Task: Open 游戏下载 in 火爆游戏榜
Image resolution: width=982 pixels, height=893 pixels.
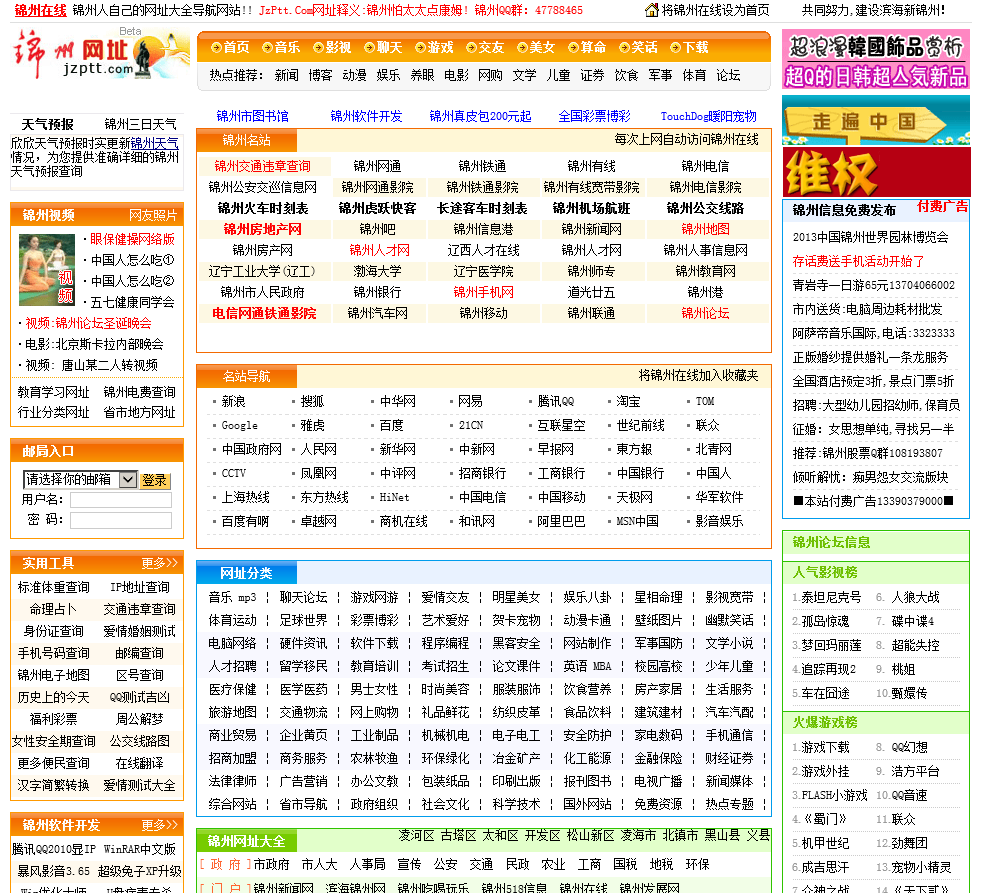Action: (825, 747)
